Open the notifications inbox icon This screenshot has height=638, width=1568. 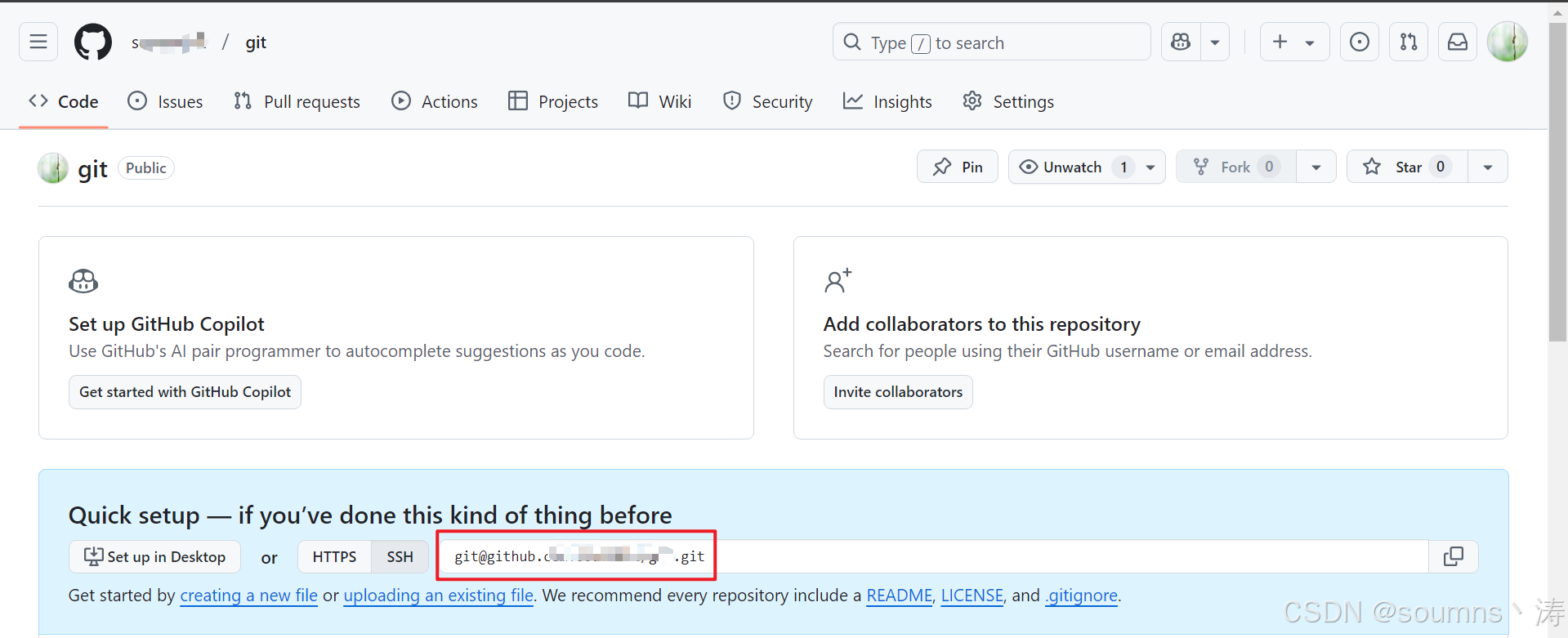coord(1458,42)
